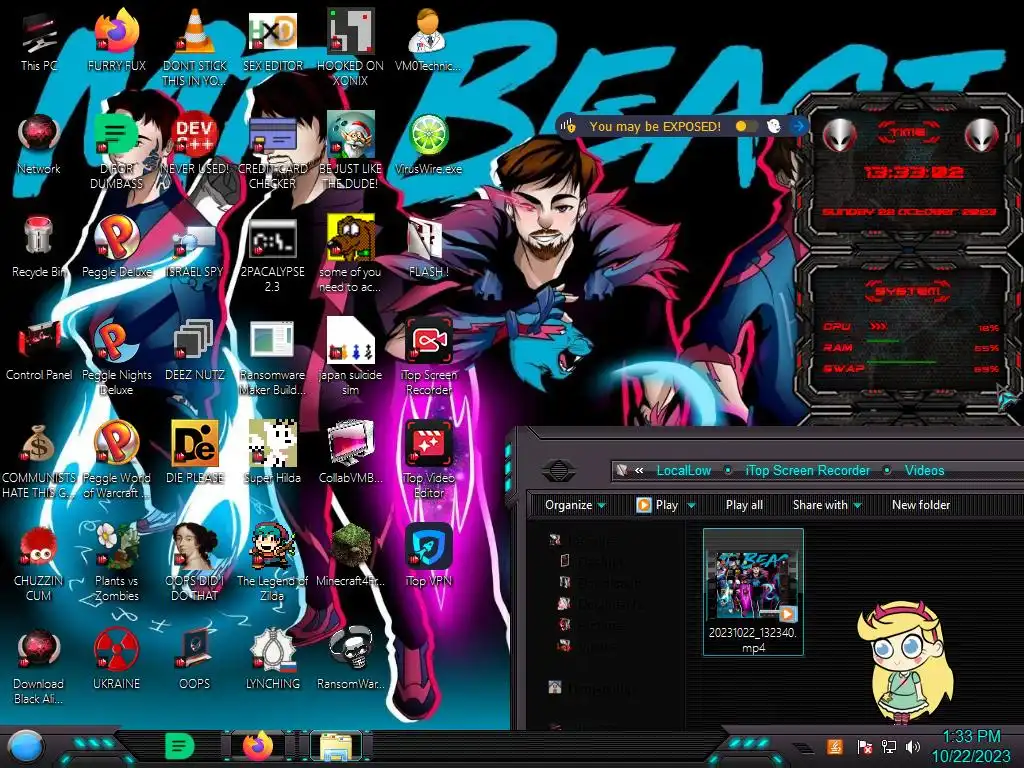Expand the « breadcrumb overflow in address bar
Viewport: 1024px width, 768px height.
tap(639, 470)
